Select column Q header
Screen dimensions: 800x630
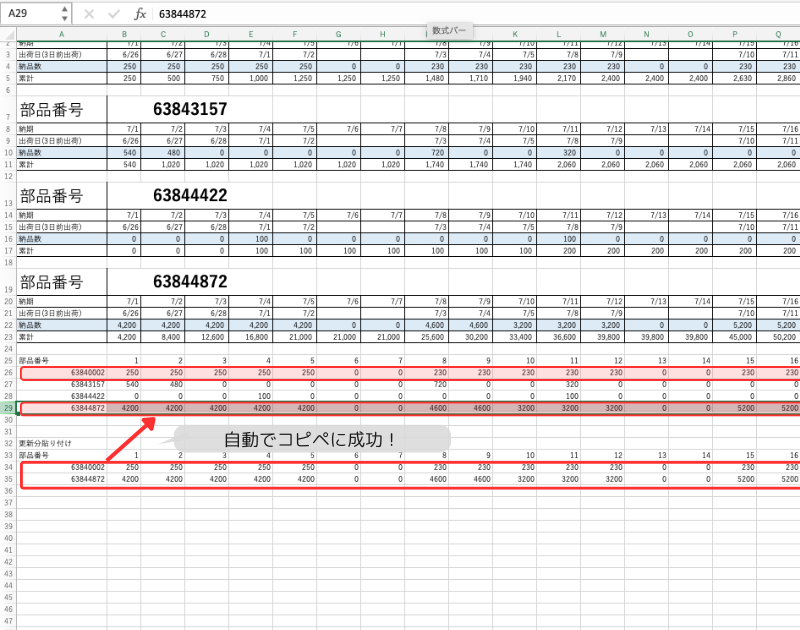coord(778,35)
